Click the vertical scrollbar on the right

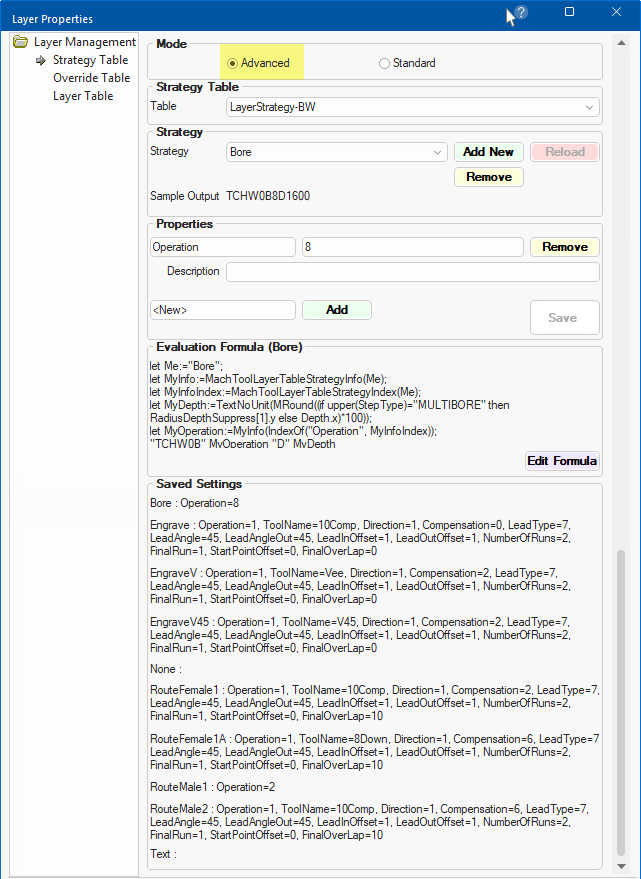pyautogui.click(x=622, y=700)
